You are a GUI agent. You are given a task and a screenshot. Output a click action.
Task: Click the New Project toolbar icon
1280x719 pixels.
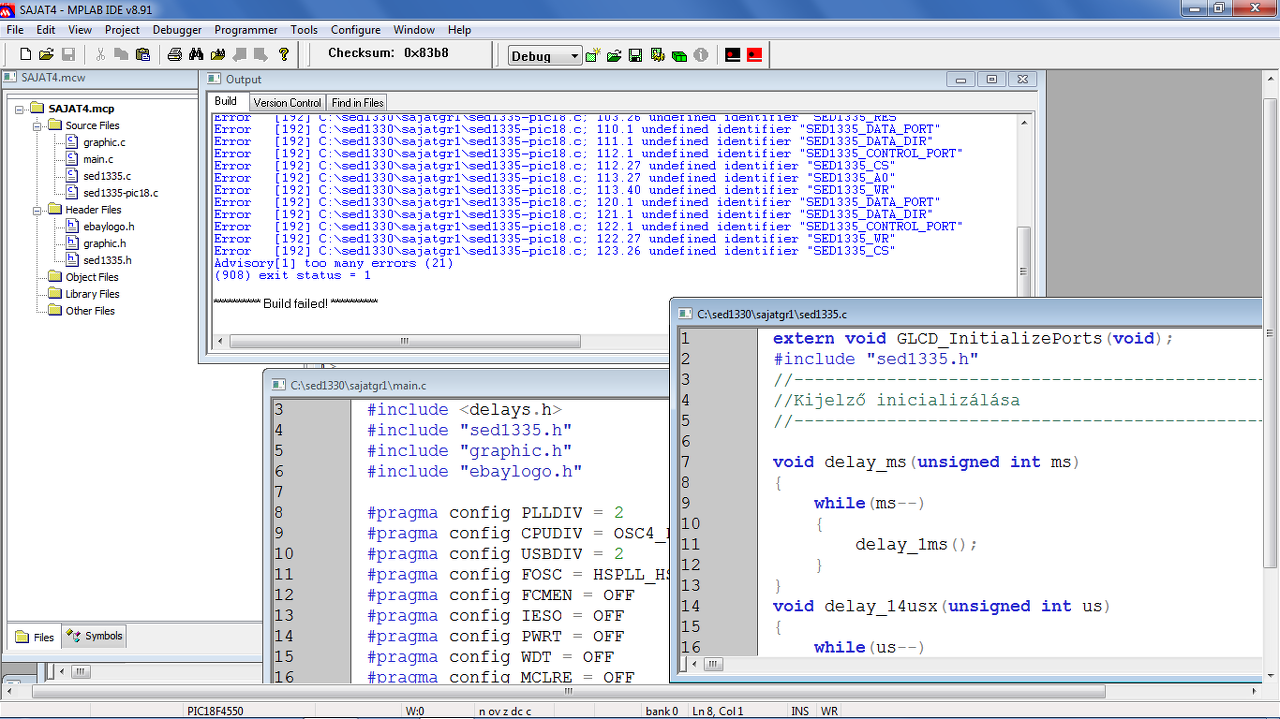pos(593,55)
